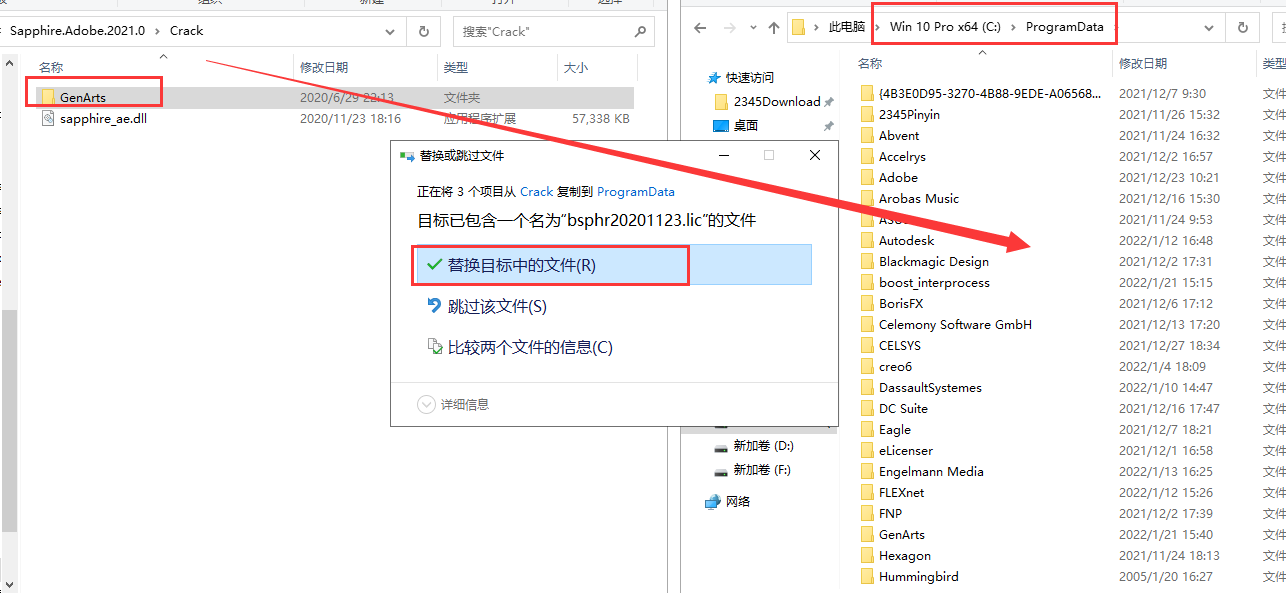Open the new volume (F:) drive
The image size is (1286, 593).
(762, 469)
